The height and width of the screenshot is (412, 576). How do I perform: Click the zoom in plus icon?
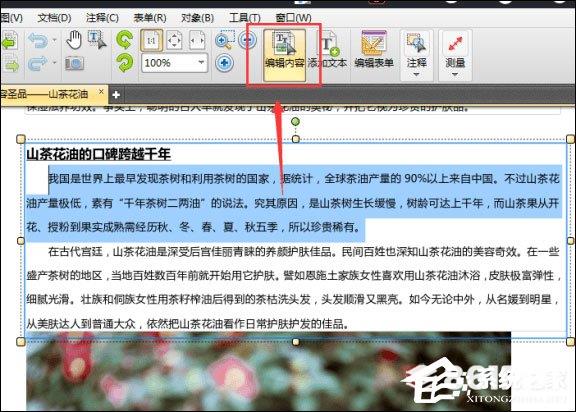(224, 63)
